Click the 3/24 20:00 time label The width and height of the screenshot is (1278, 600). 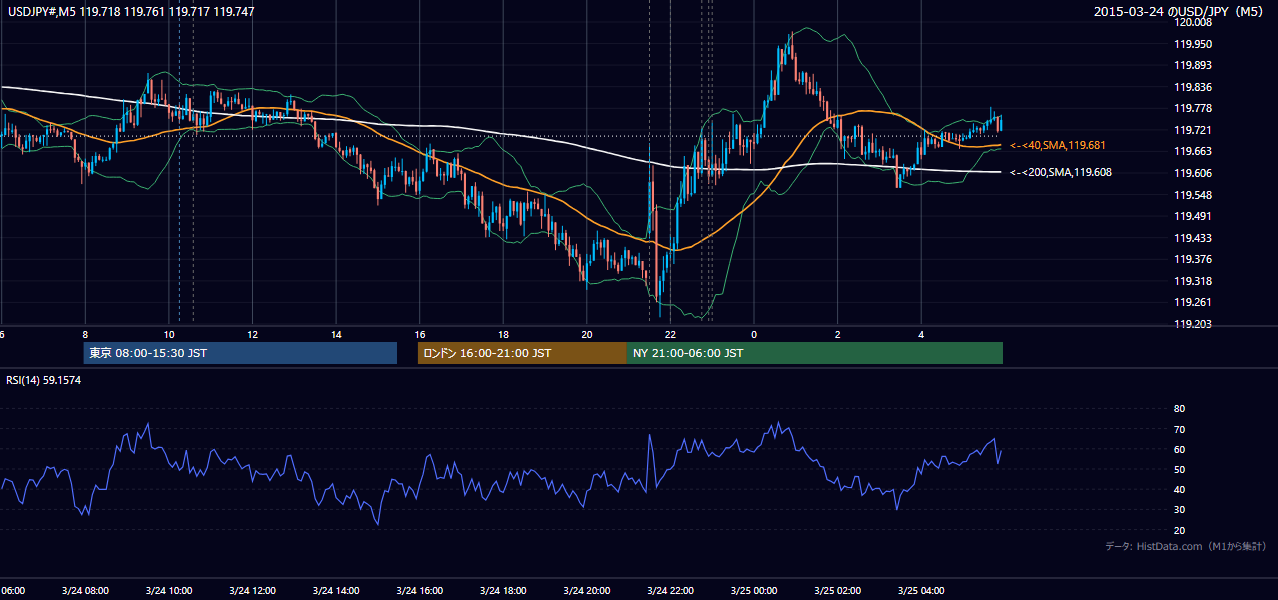coord(587,591)
